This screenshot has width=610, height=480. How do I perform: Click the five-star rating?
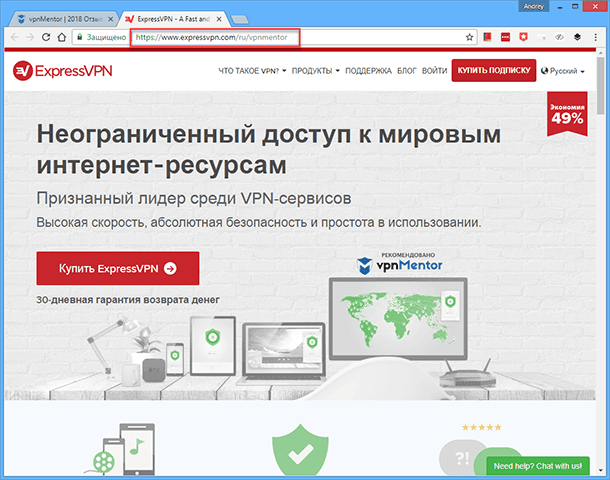coord(481,427)
